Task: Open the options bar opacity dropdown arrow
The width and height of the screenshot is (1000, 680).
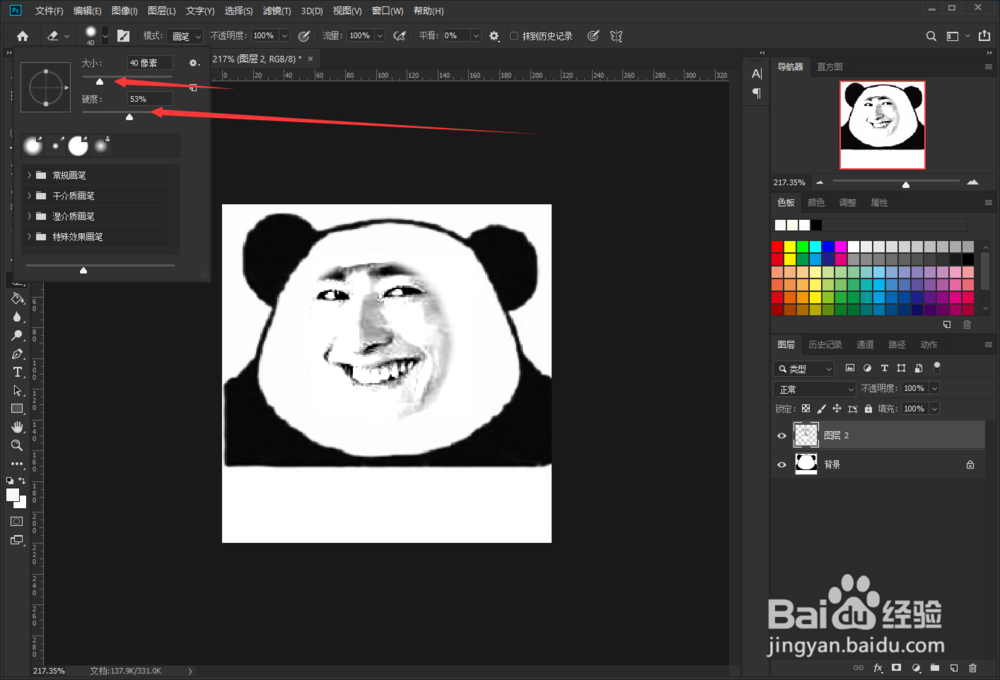Action: [x=284, y=36]
